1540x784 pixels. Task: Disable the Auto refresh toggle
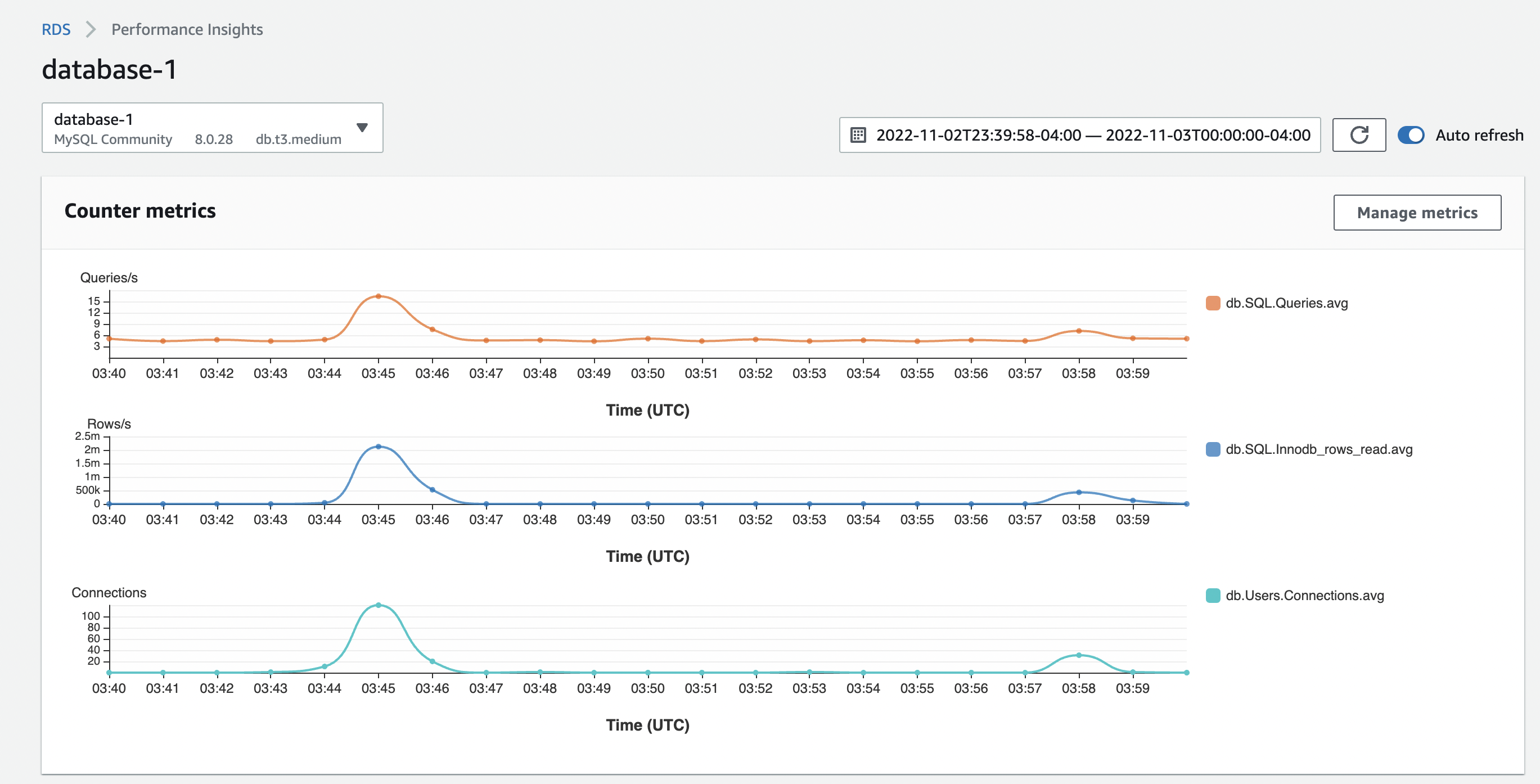point(1410,135)
